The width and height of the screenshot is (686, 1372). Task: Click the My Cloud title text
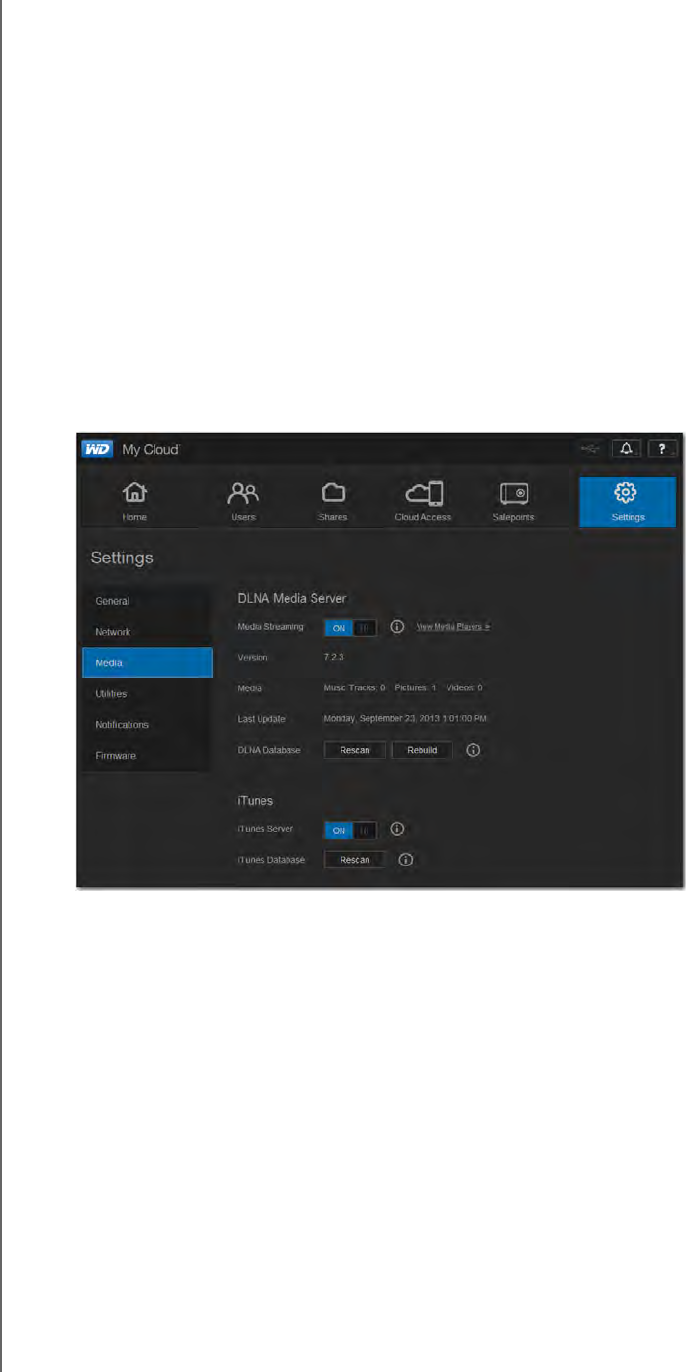click(x=150, y=449)
